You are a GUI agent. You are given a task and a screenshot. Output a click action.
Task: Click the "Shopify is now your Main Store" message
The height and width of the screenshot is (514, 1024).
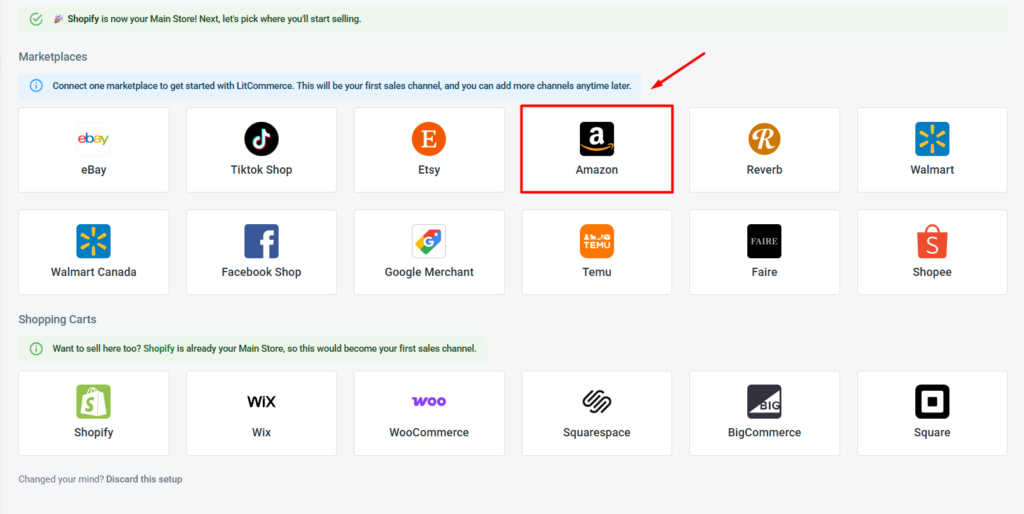pos(214,19)
